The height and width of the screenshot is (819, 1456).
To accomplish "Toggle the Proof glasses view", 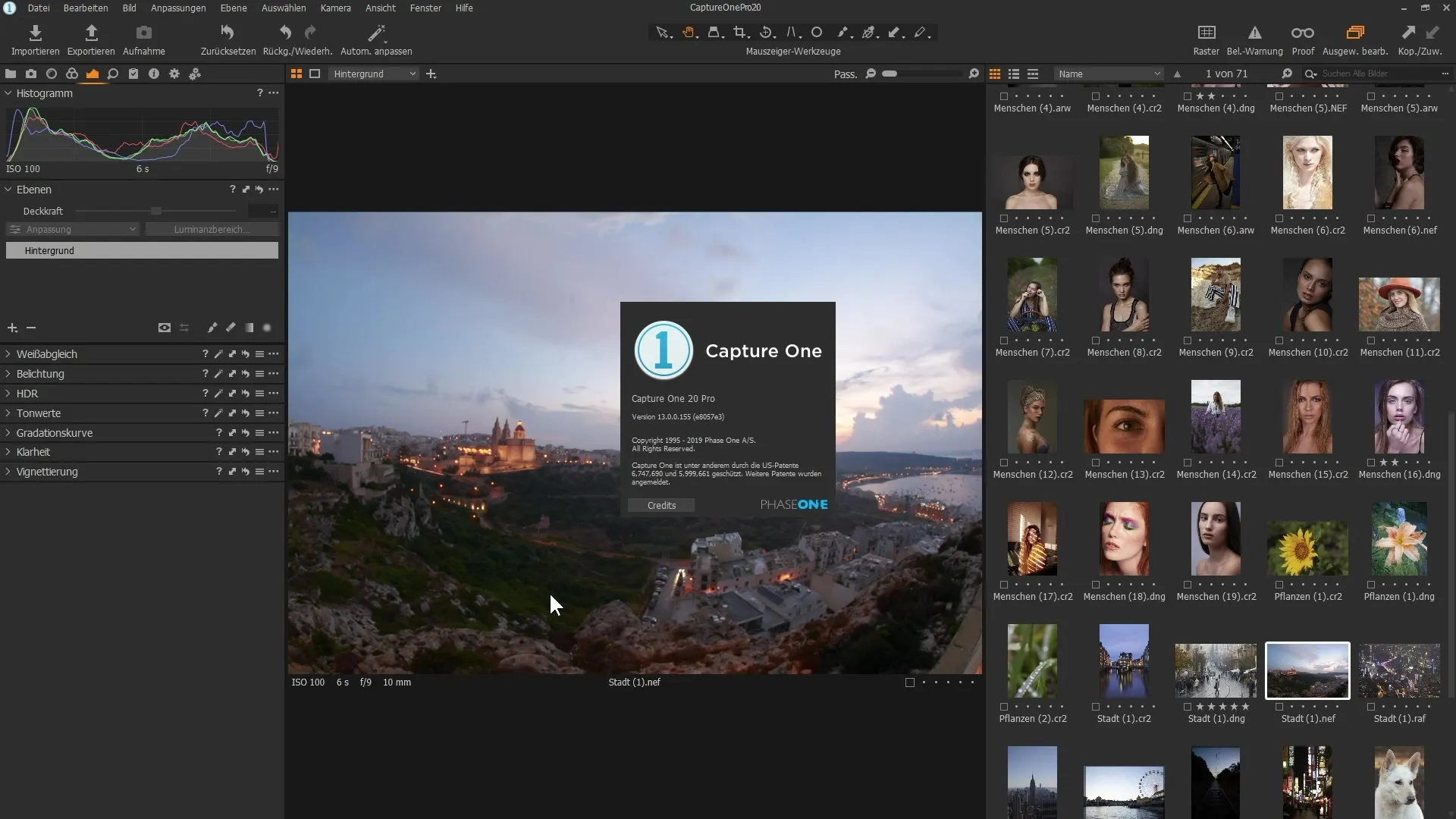I will [1303, 33].
